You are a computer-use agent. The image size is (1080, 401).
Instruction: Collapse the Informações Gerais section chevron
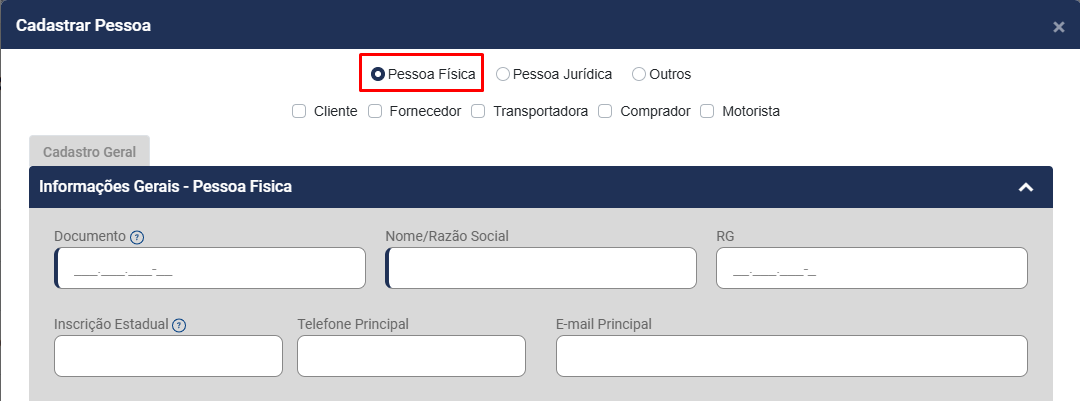coord(1025,187)
